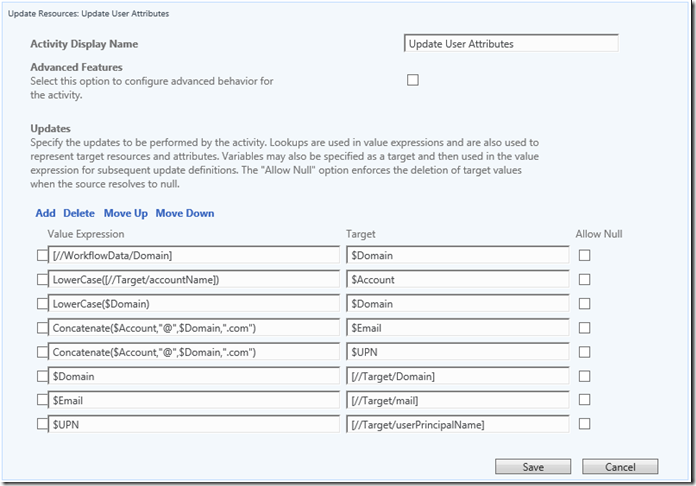
Task: Toggle Allow Null for $Email target
Action: pos(585,328)
